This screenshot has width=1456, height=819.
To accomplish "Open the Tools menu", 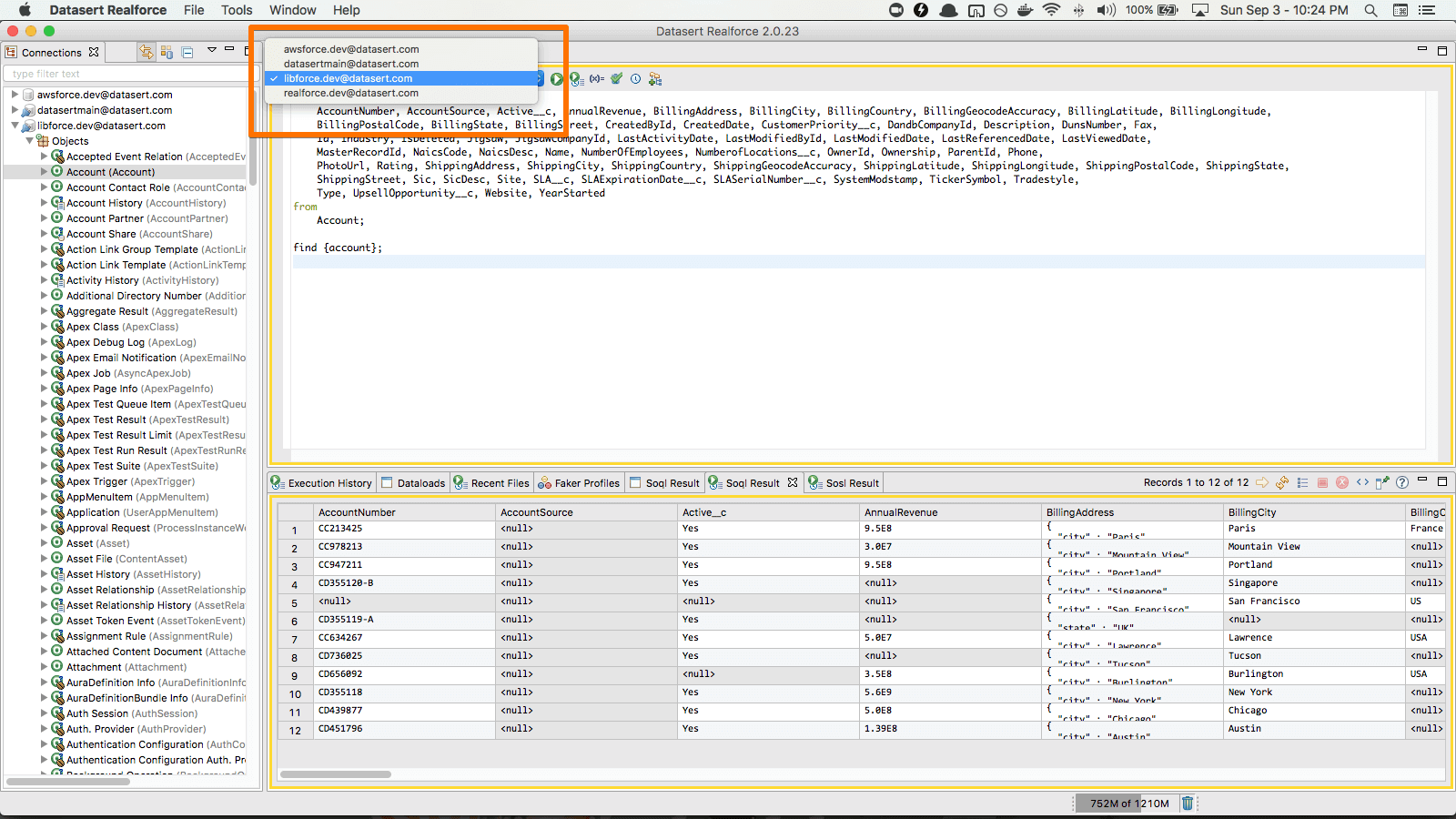I will [x=237, y=10].
